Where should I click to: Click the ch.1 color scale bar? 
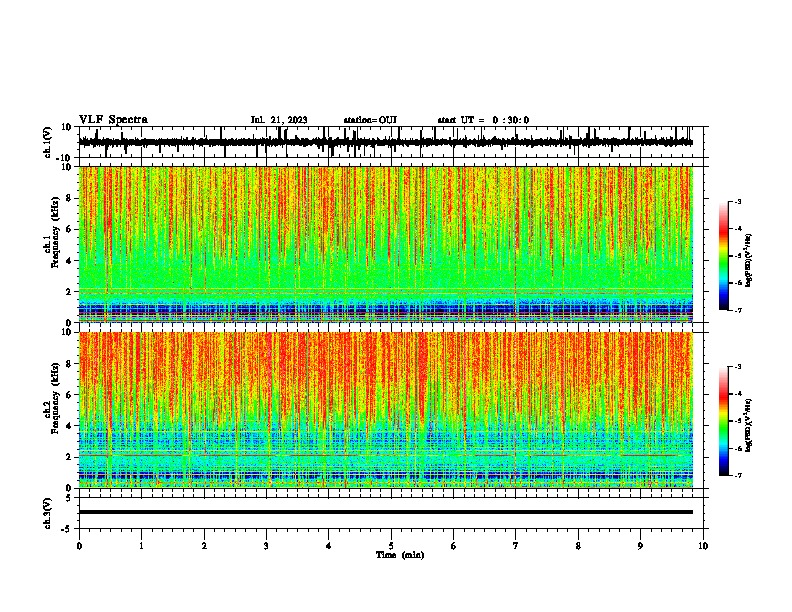coord(724,256)
